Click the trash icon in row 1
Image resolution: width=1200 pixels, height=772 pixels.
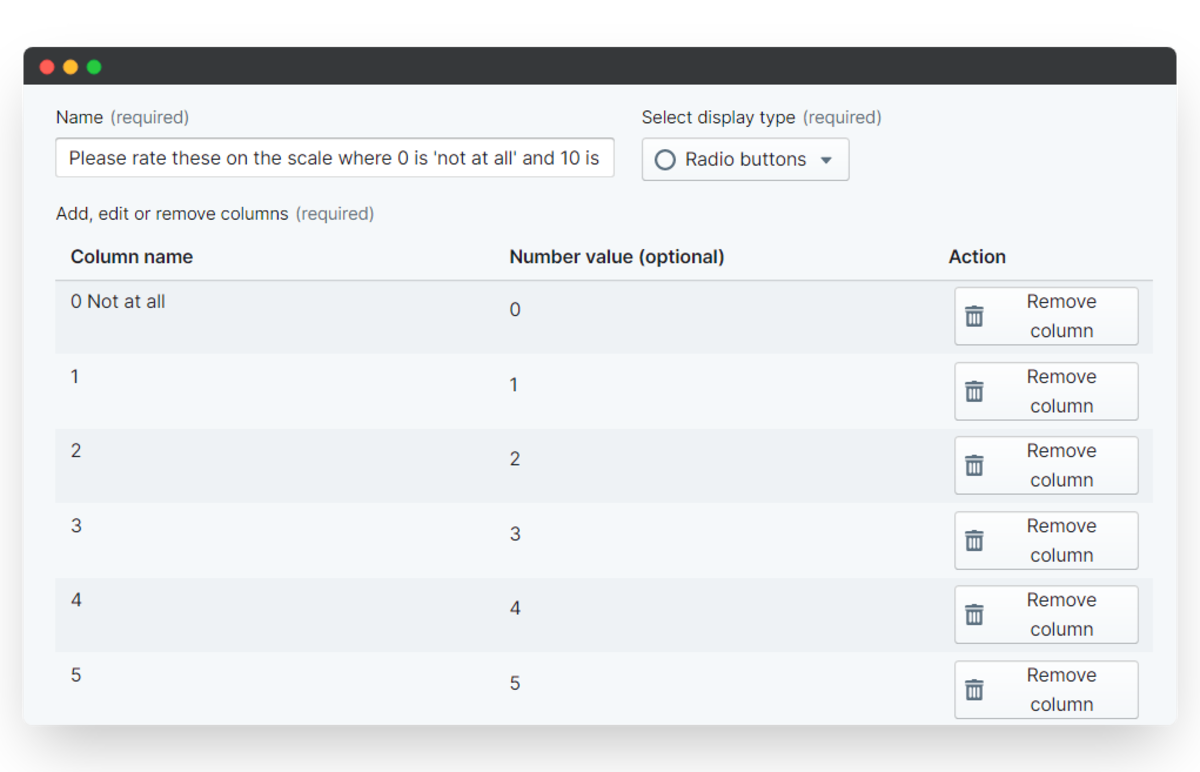point(974,391)
